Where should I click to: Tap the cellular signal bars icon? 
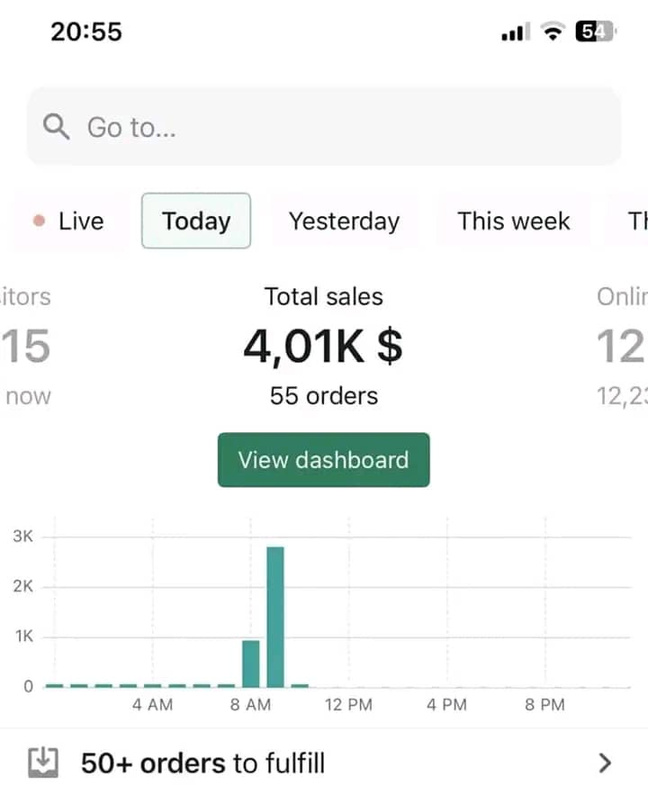(516, 32)
